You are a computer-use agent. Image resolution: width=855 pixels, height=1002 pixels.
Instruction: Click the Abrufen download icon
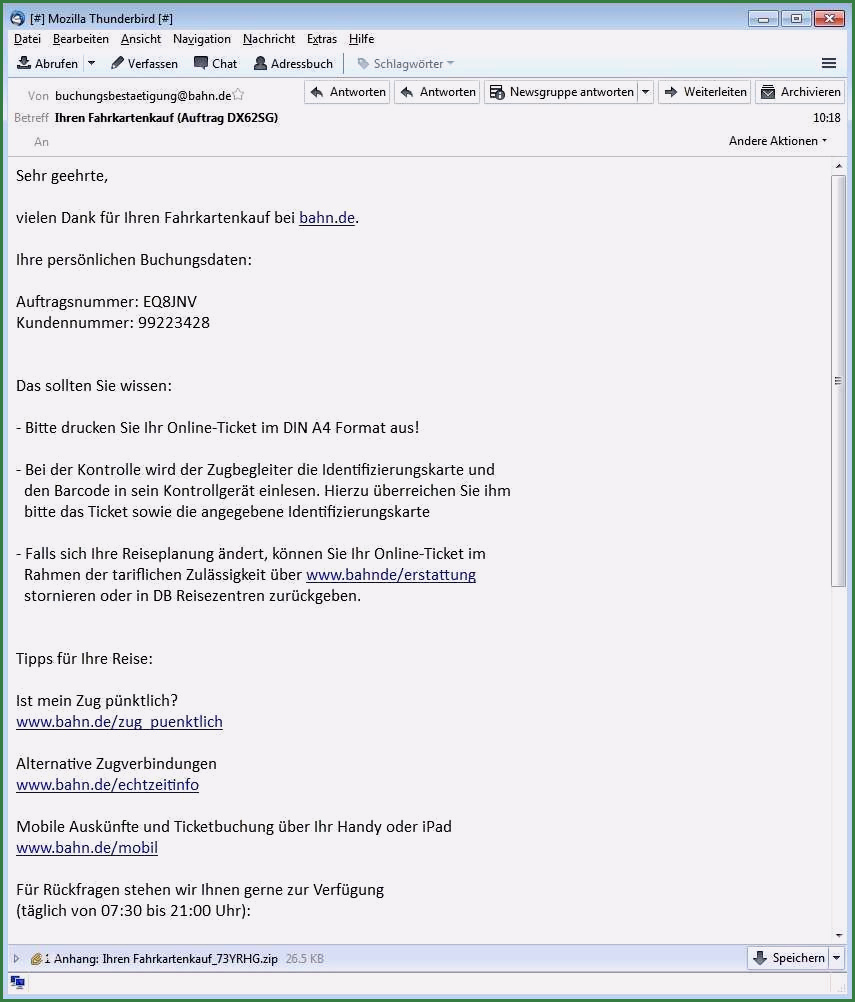(24, 63)
